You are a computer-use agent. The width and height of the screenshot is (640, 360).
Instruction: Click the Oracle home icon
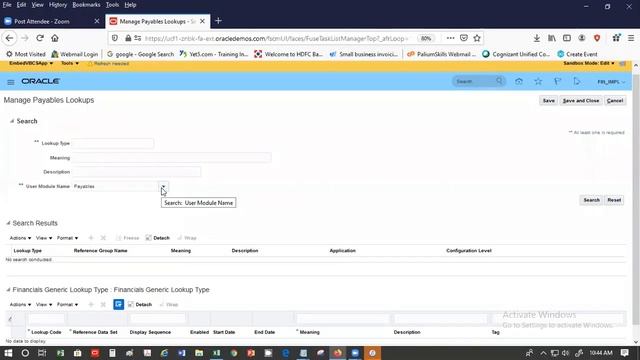(519, 81)
